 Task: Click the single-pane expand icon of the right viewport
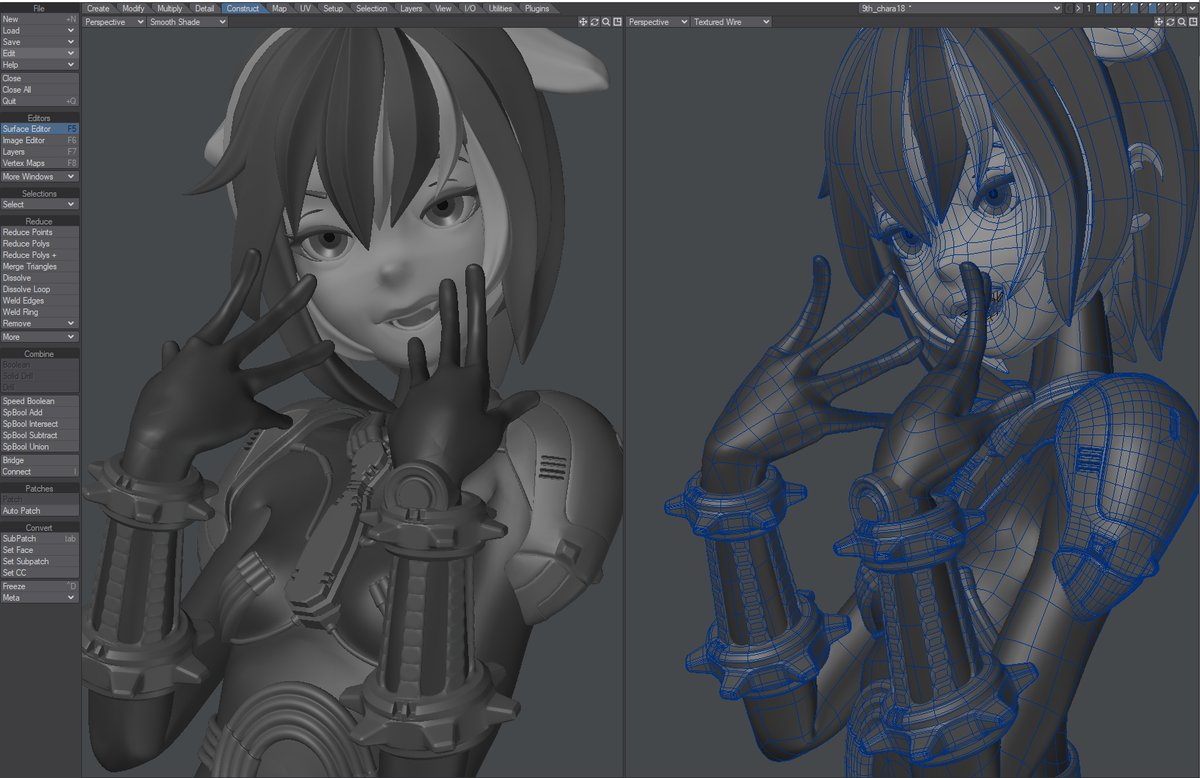click(x=1194, y=22)
